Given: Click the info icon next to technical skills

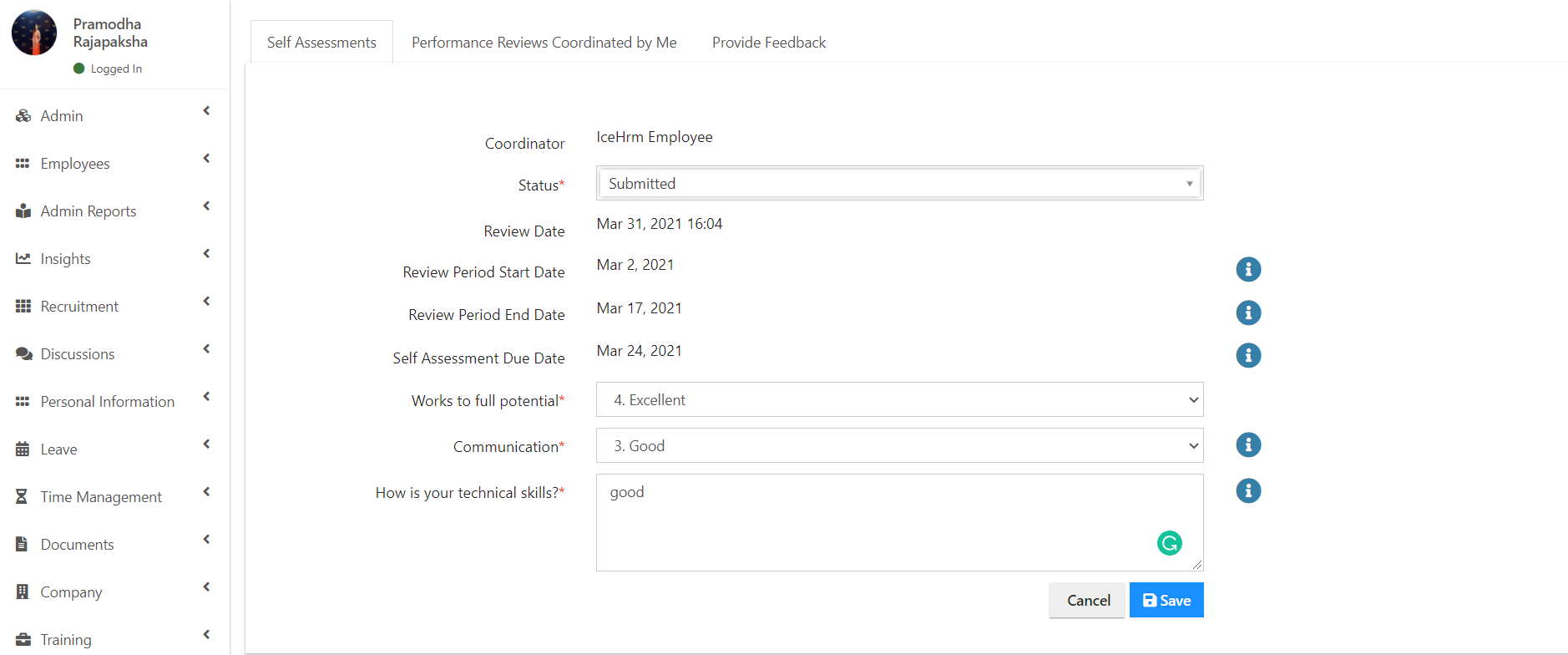Looking at the screenshot, I should click(1248, 490).
